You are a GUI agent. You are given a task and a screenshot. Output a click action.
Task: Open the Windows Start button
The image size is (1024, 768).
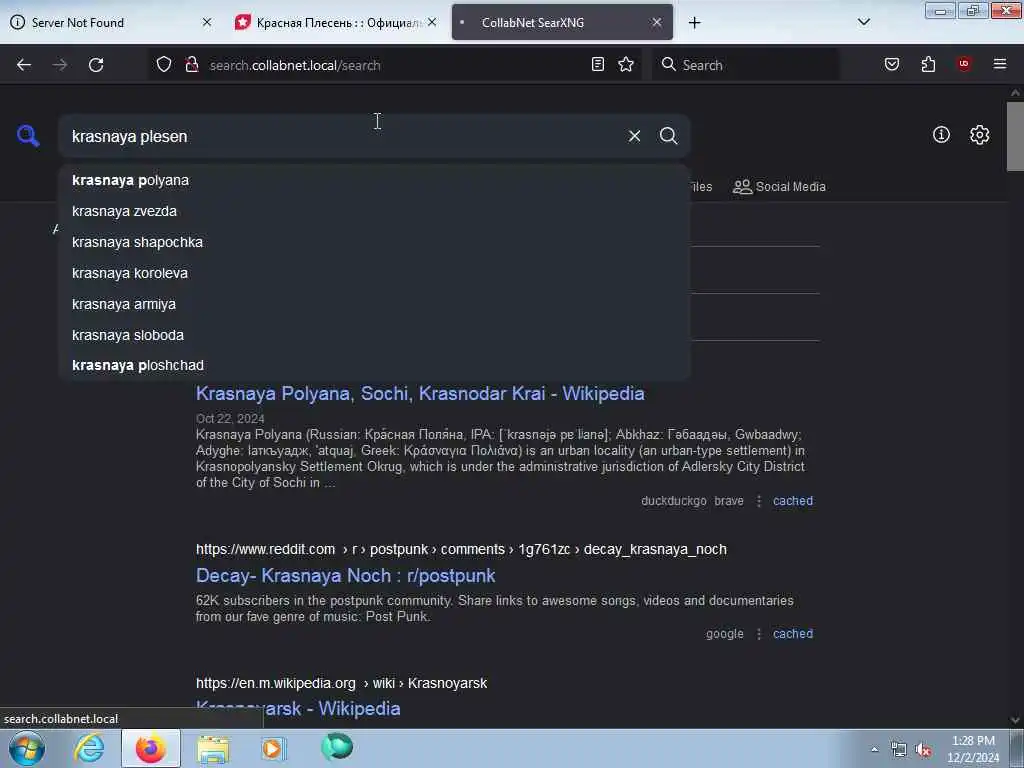27,748
